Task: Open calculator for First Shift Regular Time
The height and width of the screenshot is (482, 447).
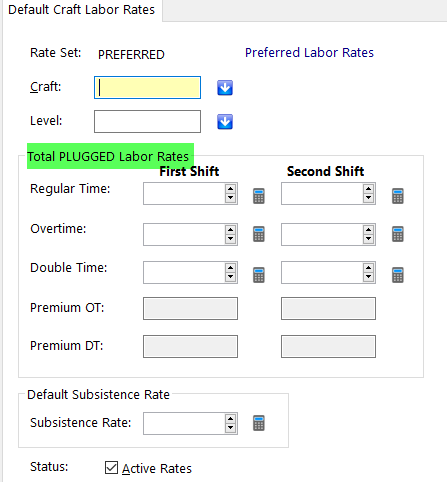Action: 259,196
